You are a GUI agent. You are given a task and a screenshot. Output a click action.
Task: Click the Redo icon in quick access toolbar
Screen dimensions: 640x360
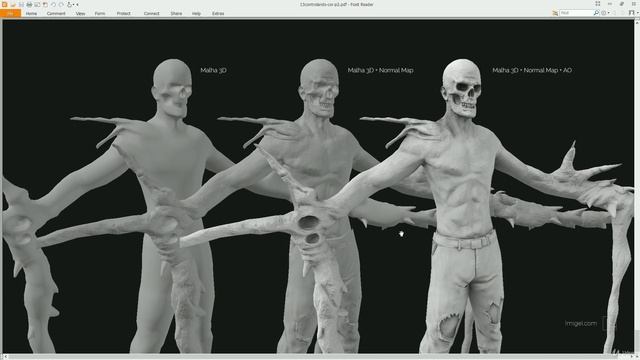pos(61,4)
